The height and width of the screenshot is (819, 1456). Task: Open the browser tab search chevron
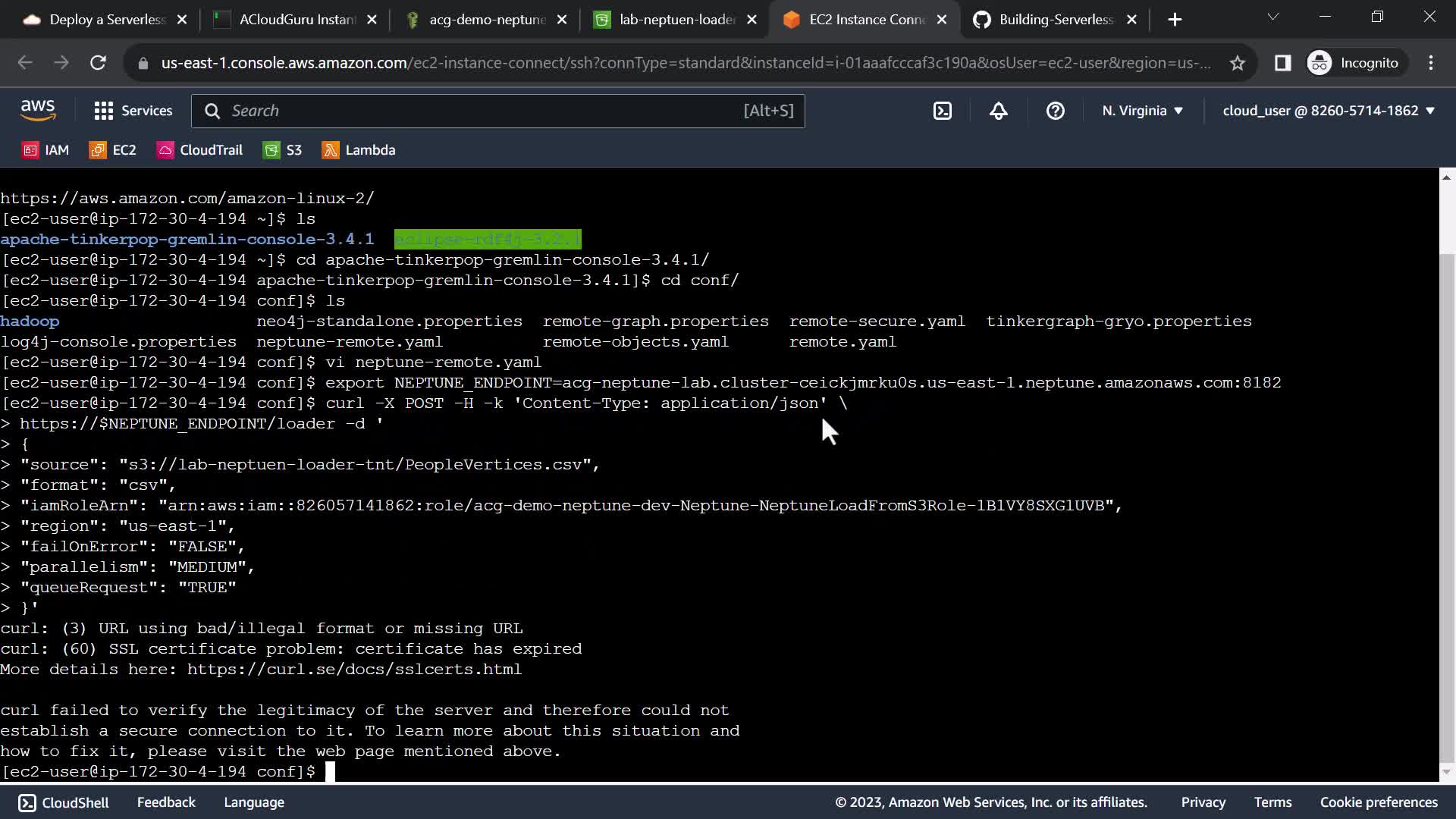[x=1273, y=17]
